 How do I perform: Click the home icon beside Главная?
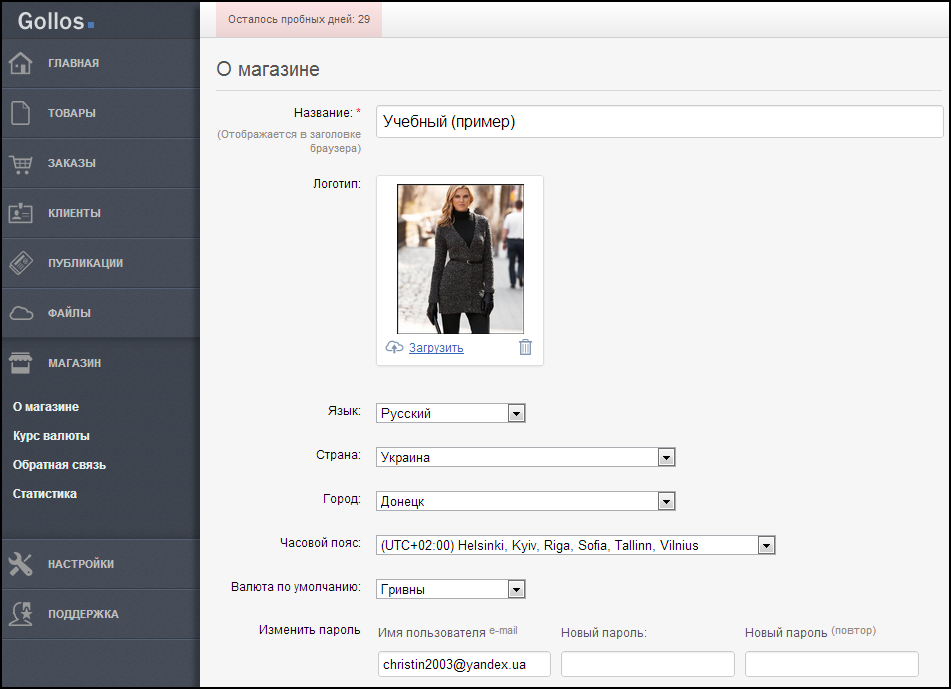[21, 63]
